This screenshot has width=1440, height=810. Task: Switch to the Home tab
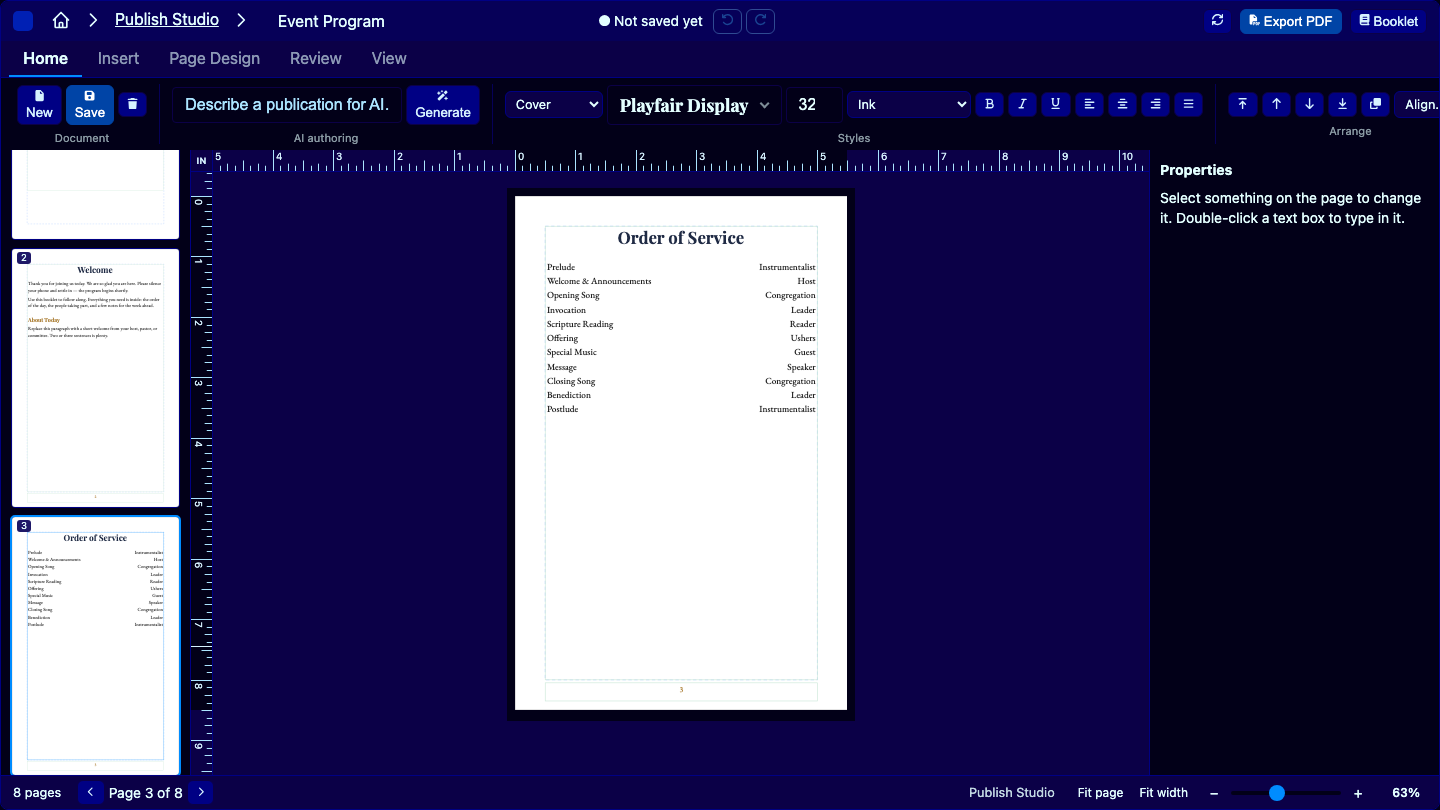46,58
